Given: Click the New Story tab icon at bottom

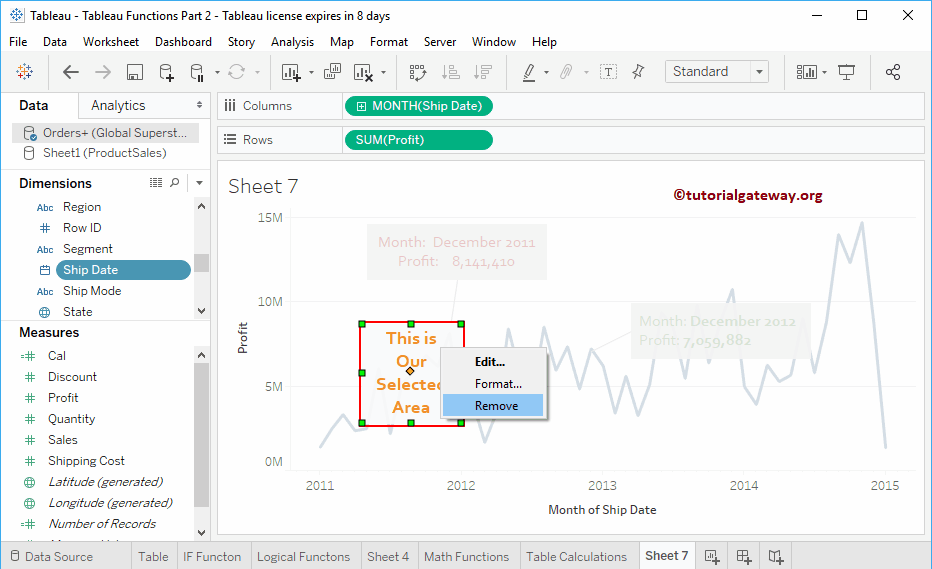Looking at the screenshot, I should (776, 557).
